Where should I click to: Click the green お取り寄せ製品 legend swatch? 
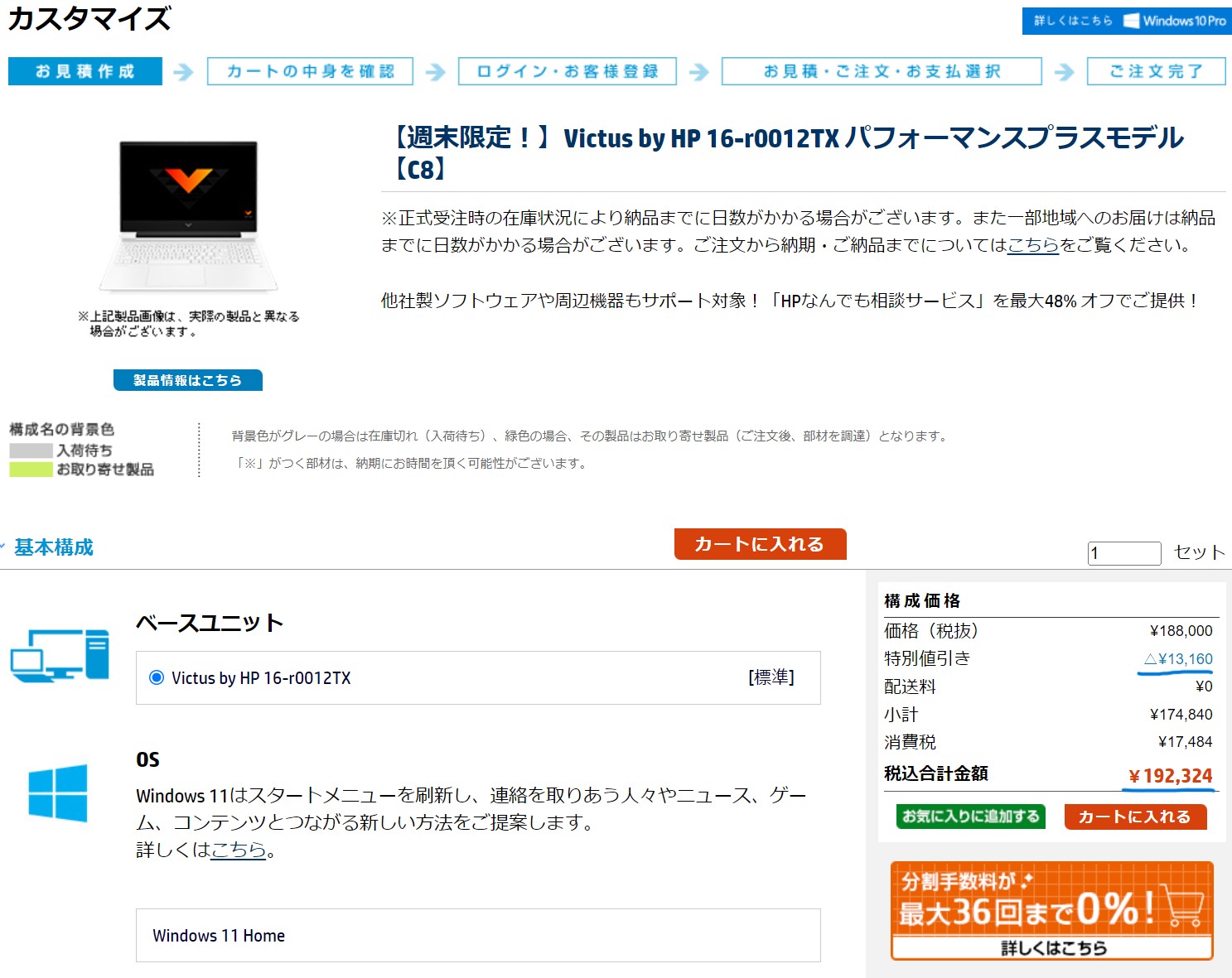31,470
